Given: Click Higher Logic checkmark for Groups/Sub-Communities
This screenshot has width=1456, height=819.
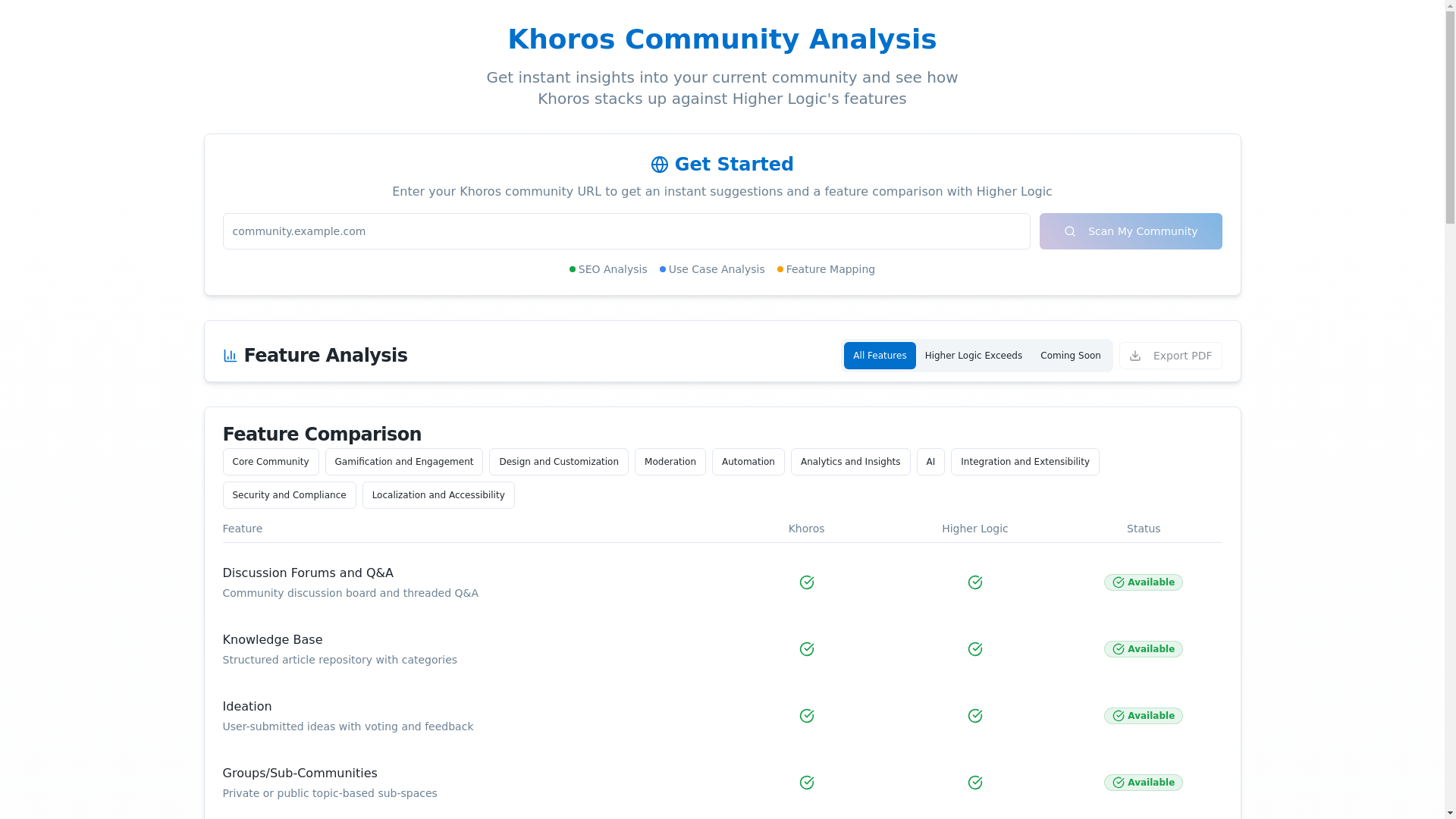Looking at the screenshot, I should [x=974, y=783].
